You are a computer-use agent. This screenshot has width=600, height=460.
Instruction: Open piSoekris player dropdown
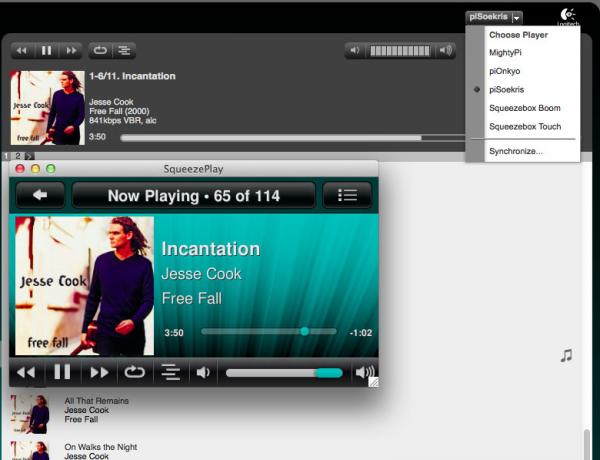pyautogui.click(x=494, y=17)
